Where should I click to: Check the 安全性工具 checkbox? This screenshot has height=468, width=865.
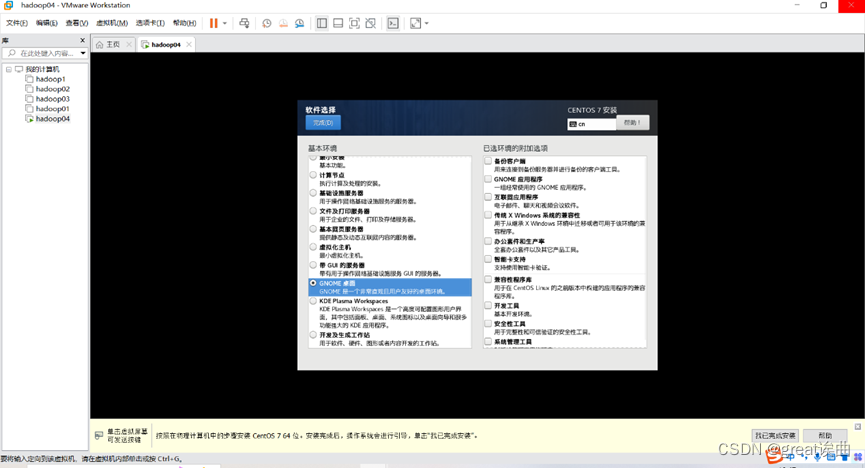[x=488, y=323]
